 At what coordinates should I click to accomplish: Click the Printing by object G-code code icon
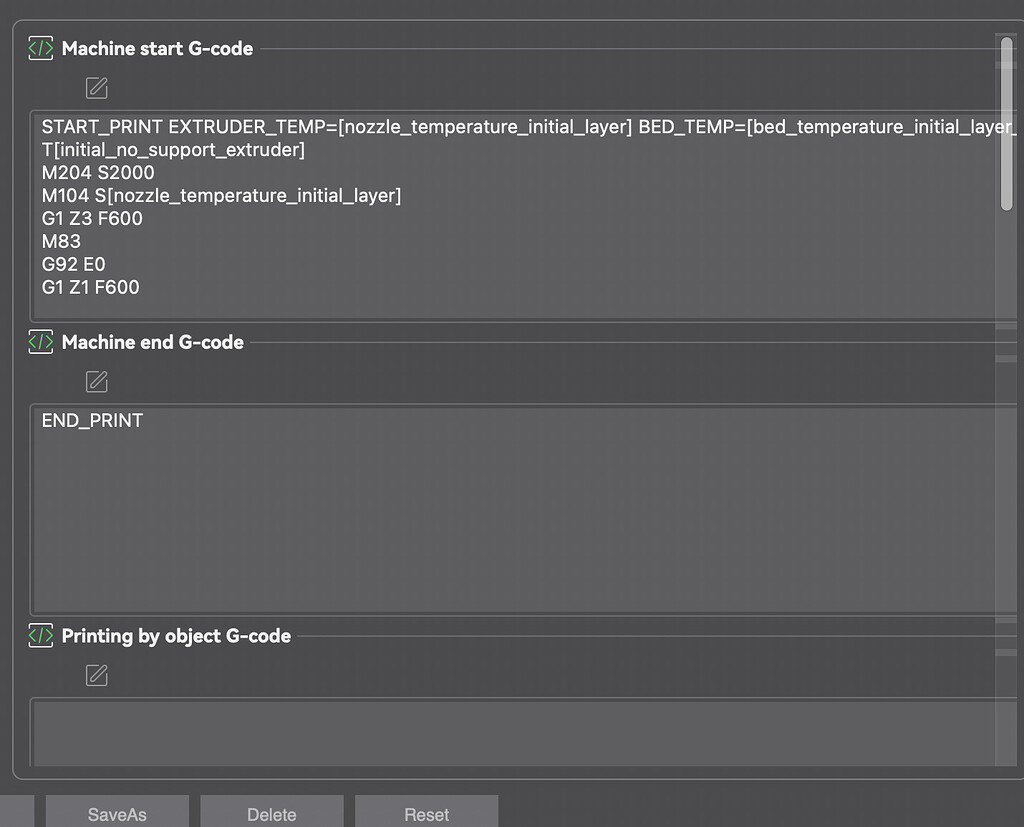click(40, 635)
